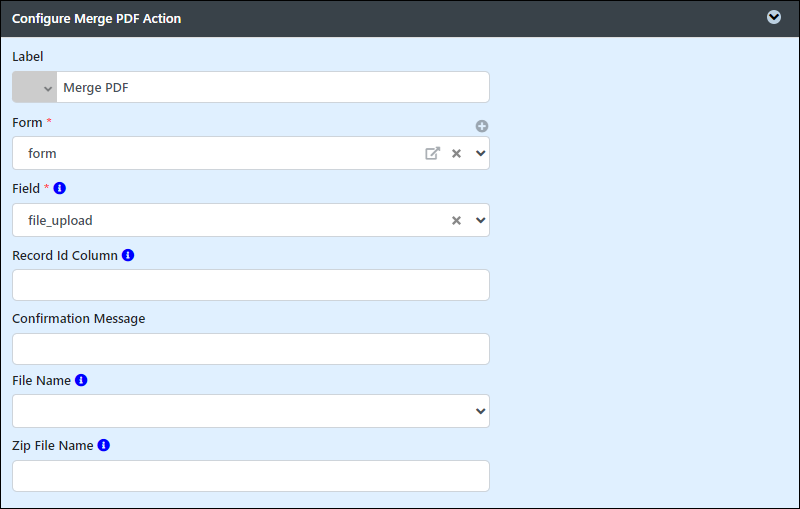This screenshot has width=800, height=509.
Task: Click the Record Id Column input
Action: pos(251,285)
